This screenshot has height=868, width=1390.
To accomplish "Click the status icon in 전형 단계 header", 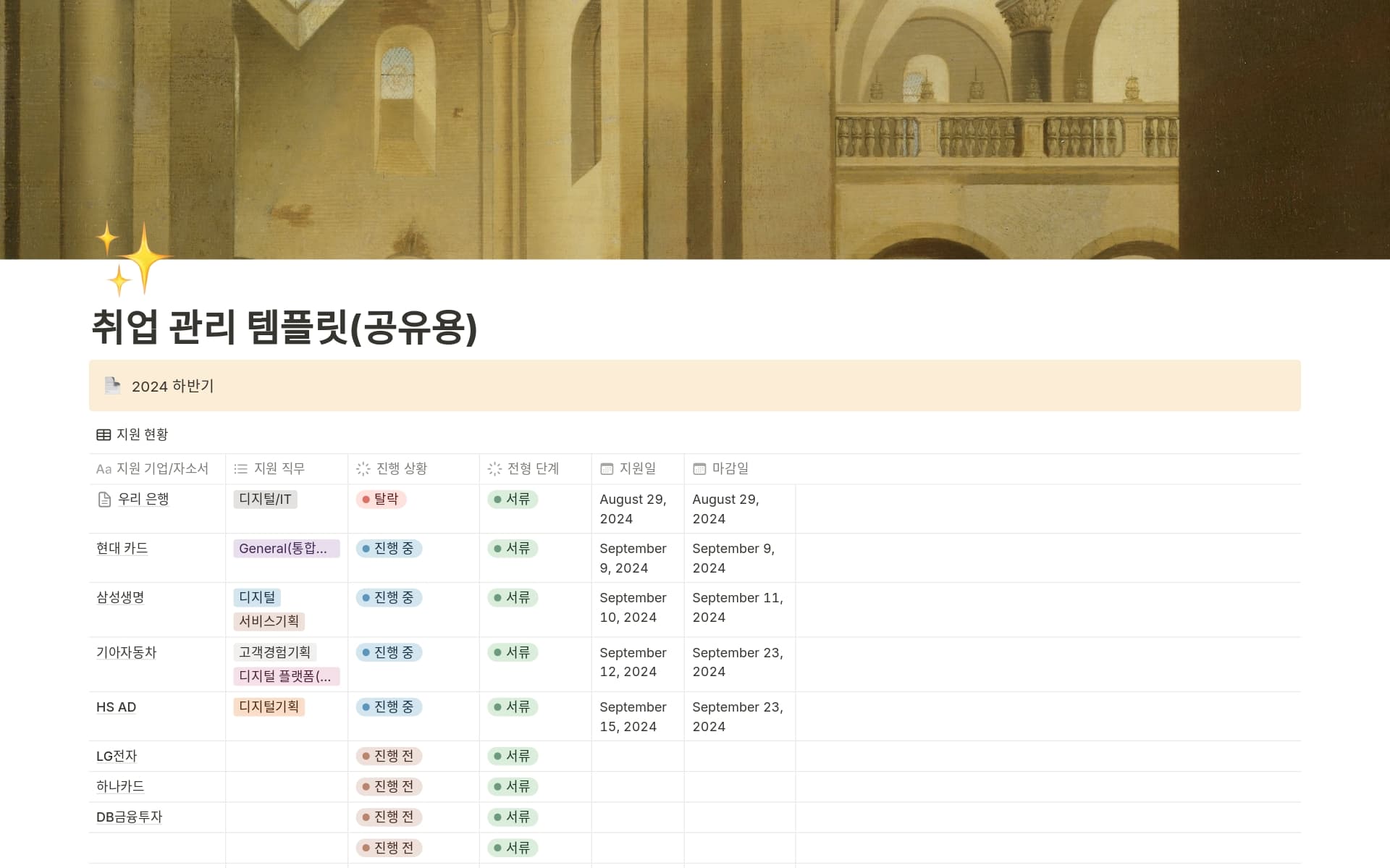I will click(x=494, y=469).
